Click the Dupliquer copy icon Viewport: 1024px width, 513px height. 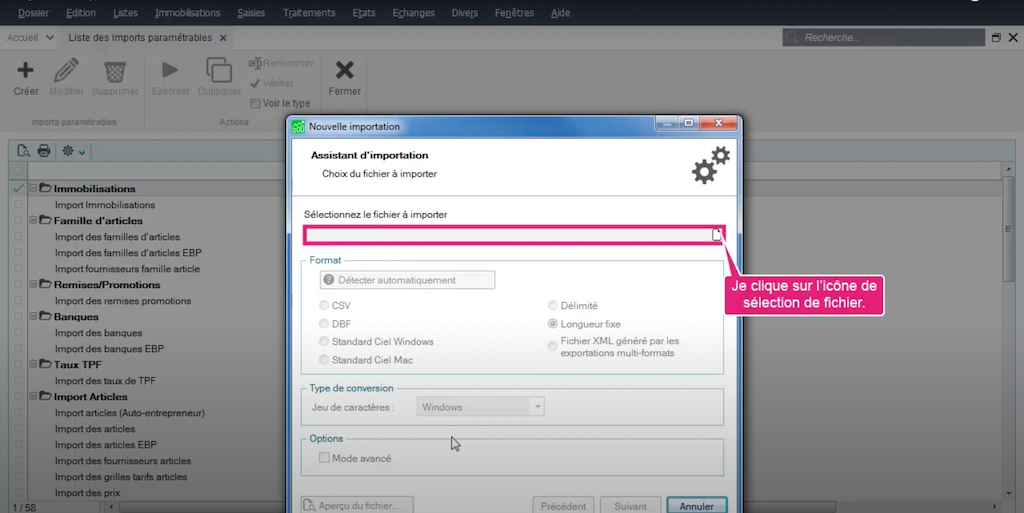(219, 70)
